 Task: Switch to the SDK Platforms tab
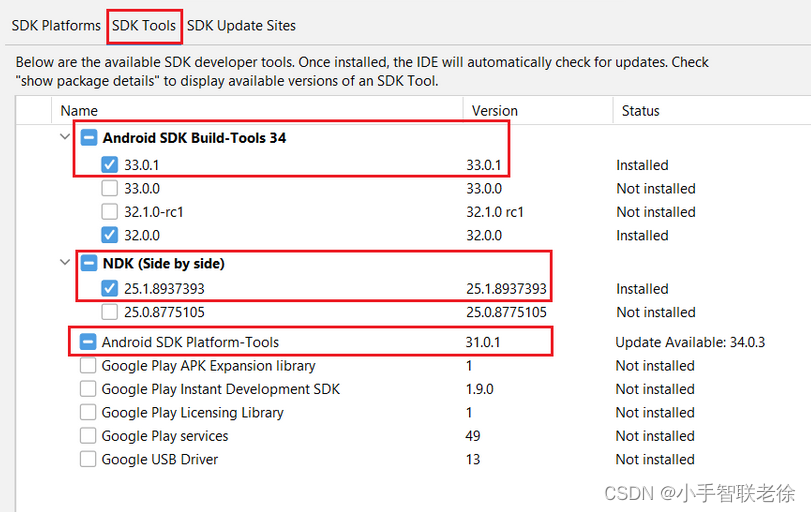click(x=56, y=25)
